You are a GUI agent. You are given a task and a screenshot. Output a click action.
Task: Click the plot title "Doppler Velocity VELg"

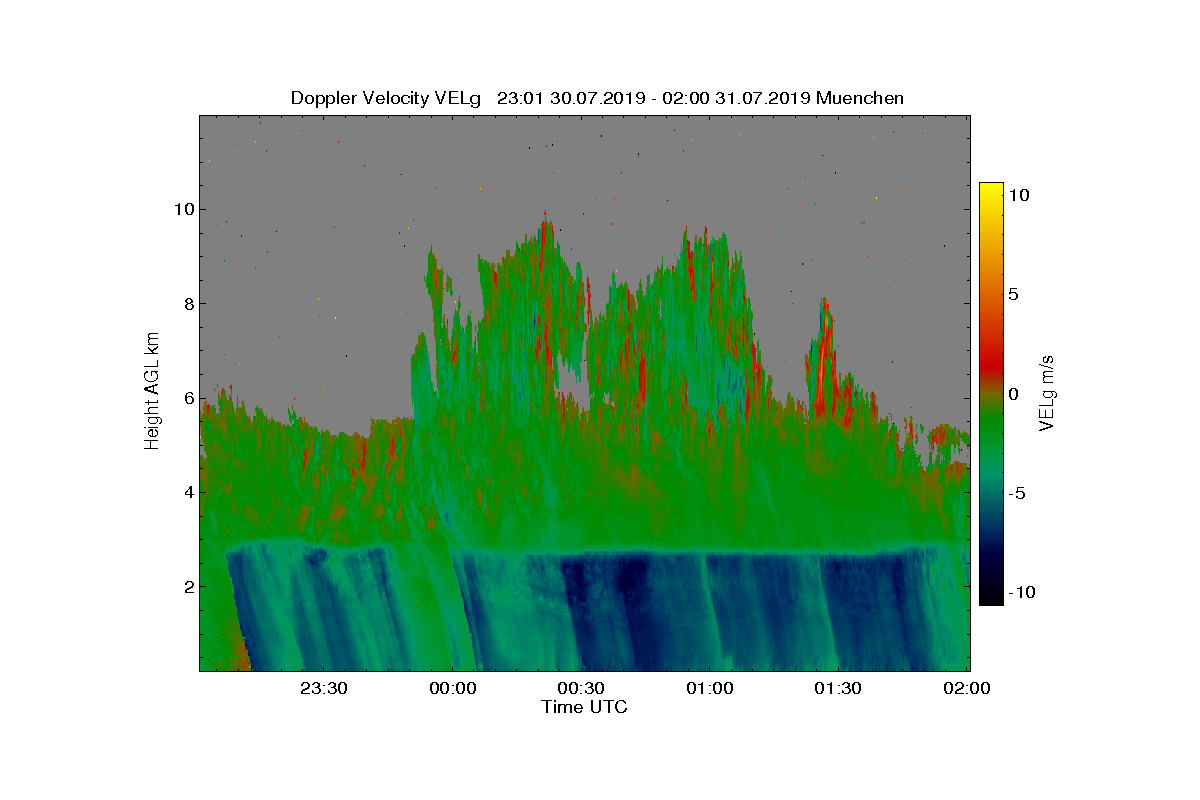click(386, 98)
